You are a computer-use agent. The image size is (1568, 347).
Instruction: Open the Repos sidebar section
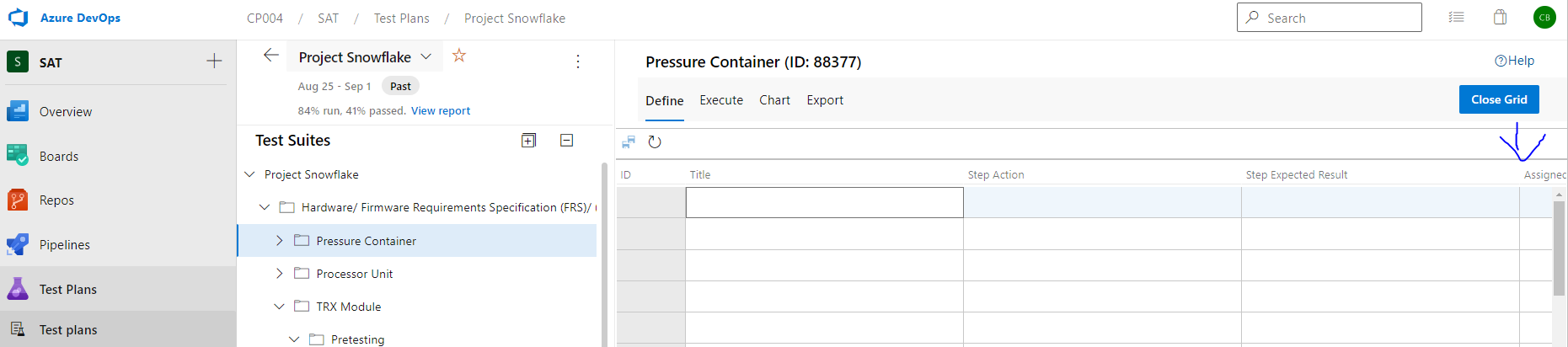(56, 200)
